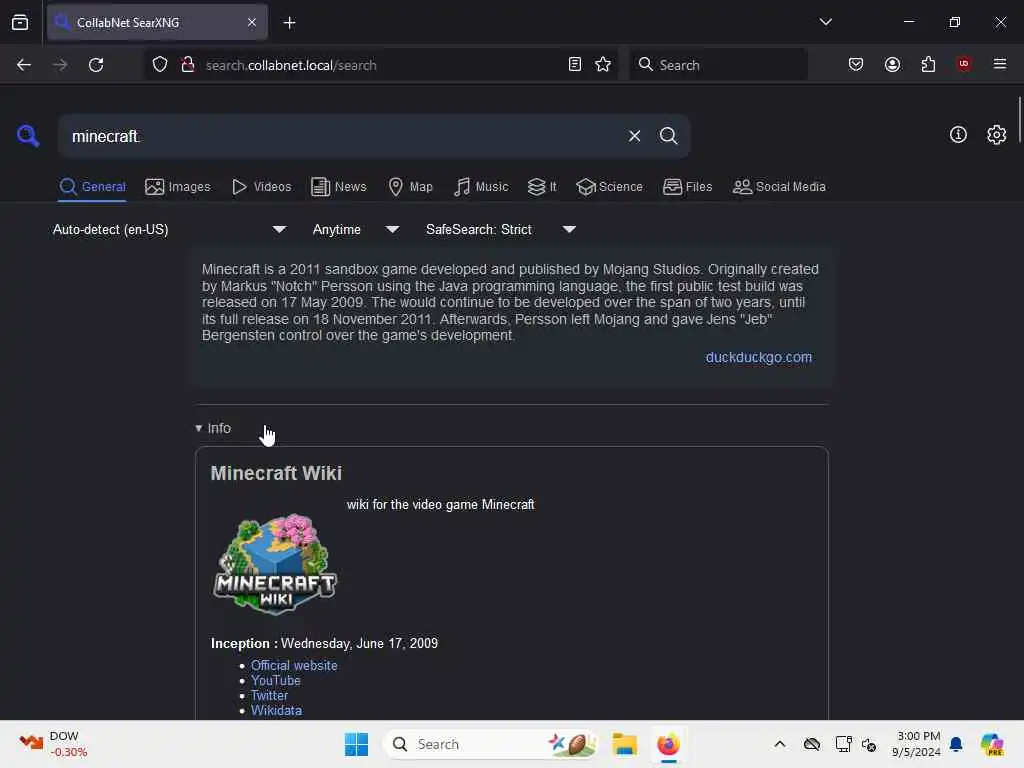Close the CollabNet SearXNG tab
Image resolution: width=1024 pixels, height=768 pixels.
[252, 22]
